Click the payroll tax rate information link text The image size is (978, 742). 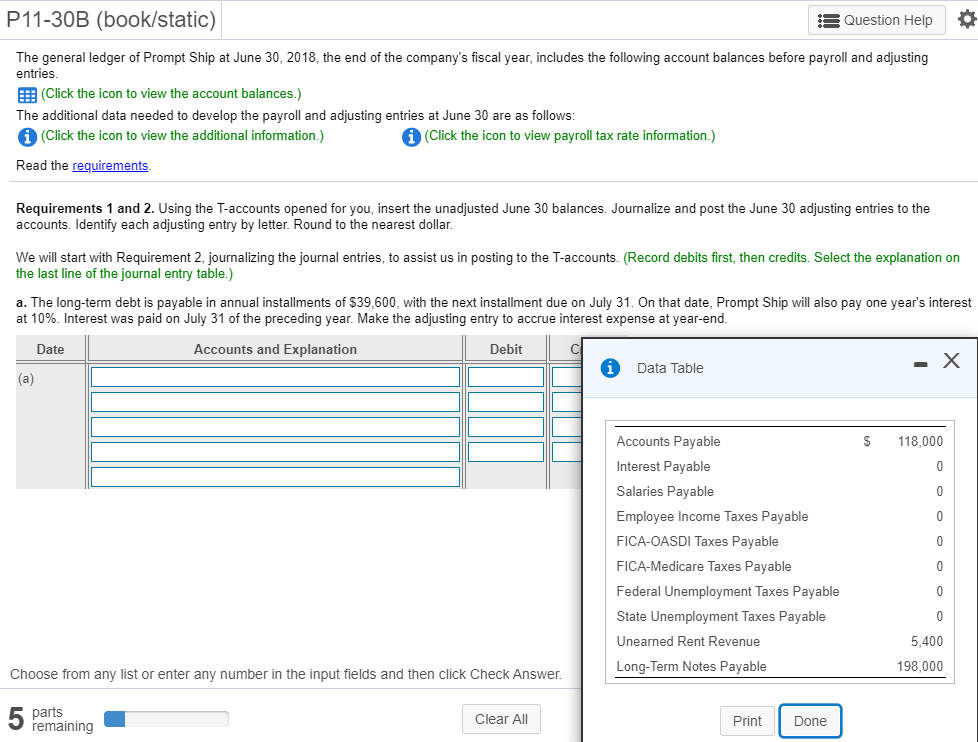(570, 135)
